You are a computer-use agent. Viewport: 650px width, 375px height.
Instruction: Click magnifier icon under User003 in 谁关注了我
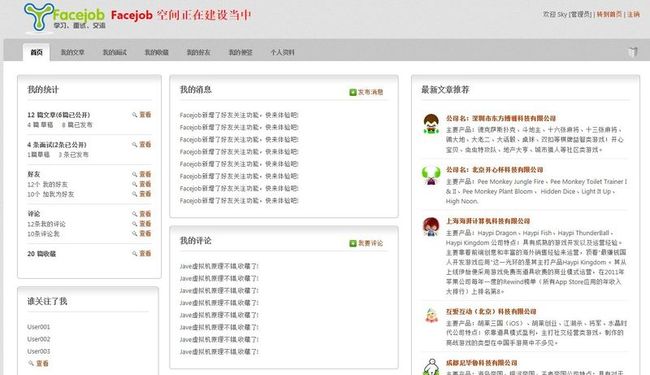click(31, 363)
